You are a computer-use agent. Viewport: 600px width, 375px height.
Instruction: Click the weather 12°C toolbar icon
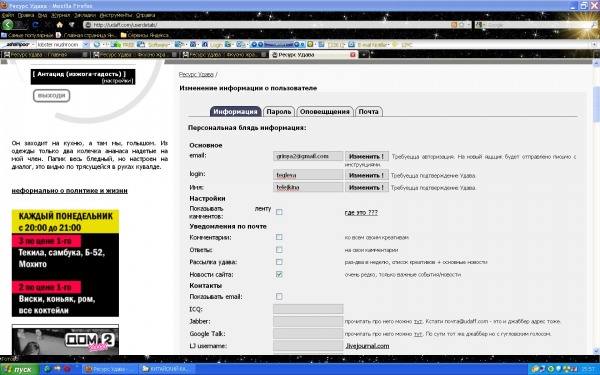(403, 45)
